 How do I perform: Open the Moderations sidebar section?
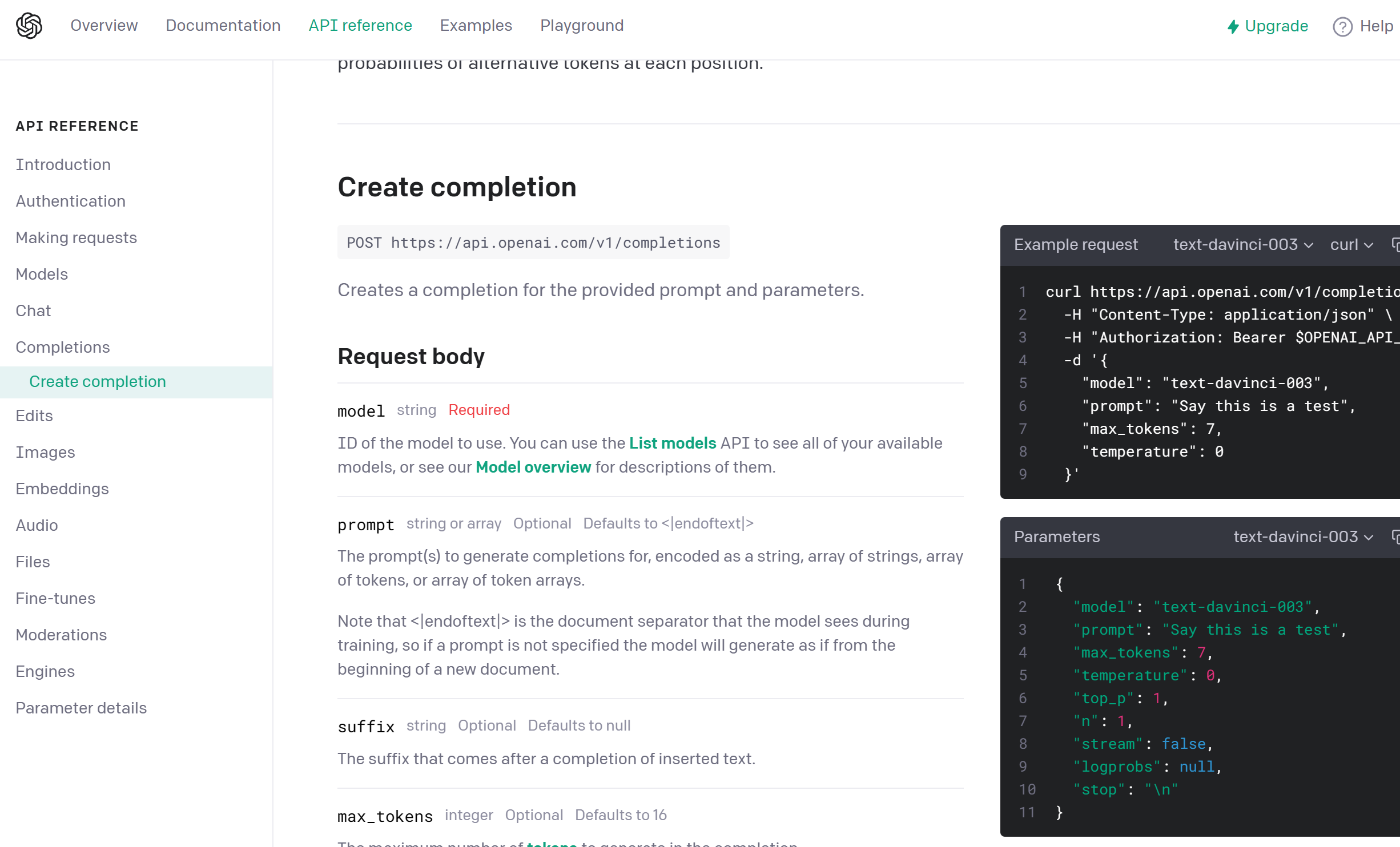pyautogui.click(x=61, y=635)
